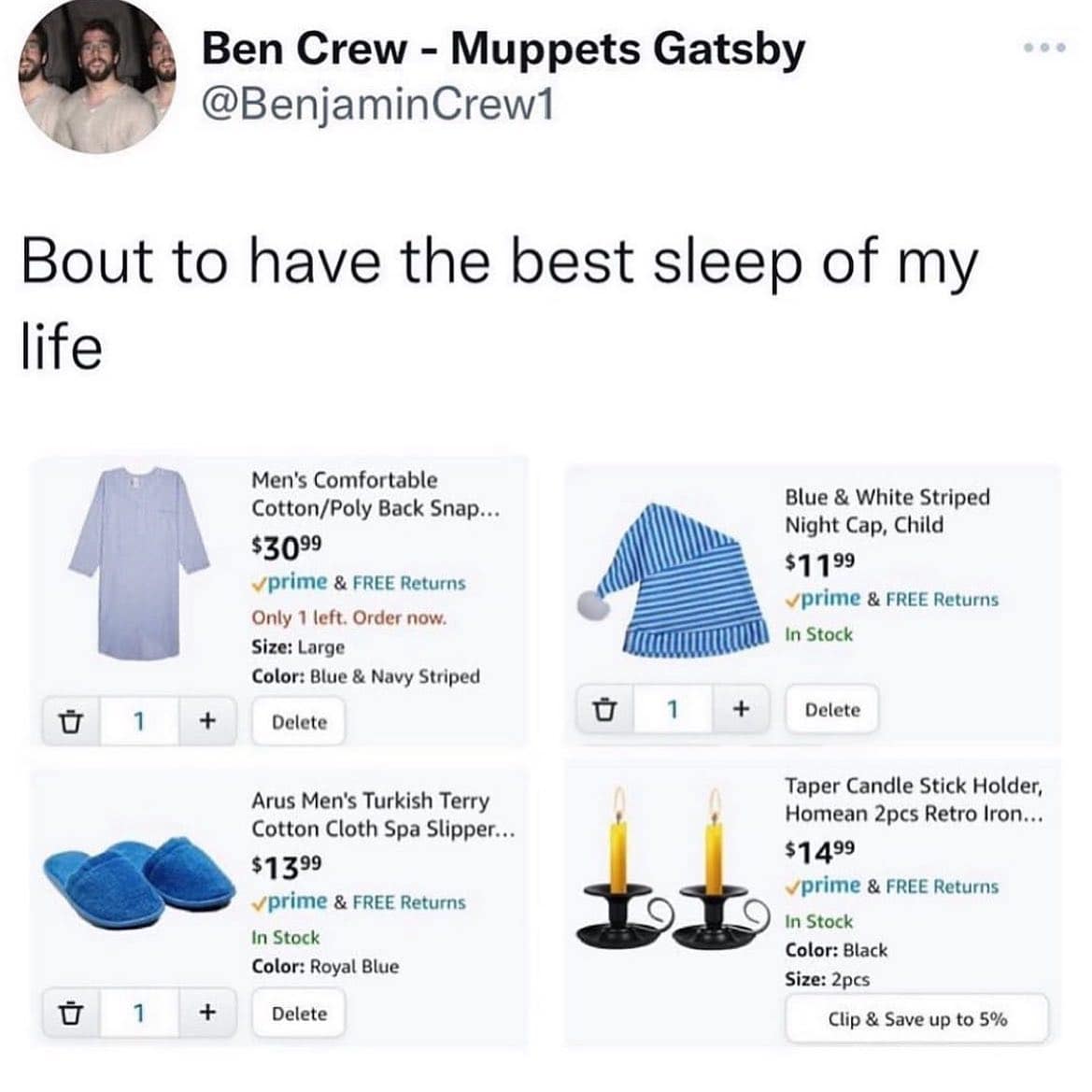Click the nightshirt quantity number field
The height and width of the screenshot is (1092, 1092).
click(x=137, y=721)
